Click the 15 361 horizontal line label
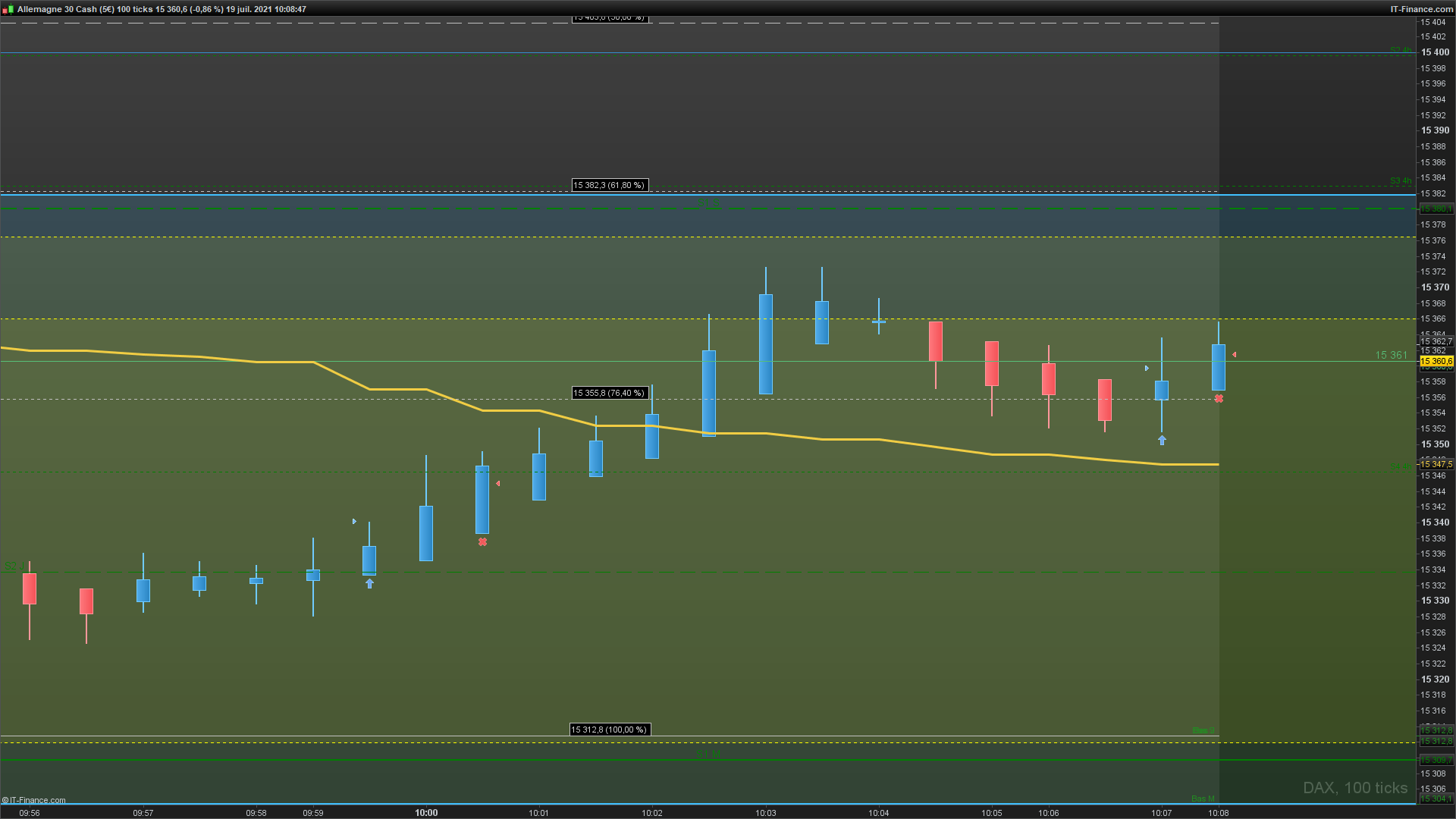The image size is (1456, 819). click(x=1391, y=356)
